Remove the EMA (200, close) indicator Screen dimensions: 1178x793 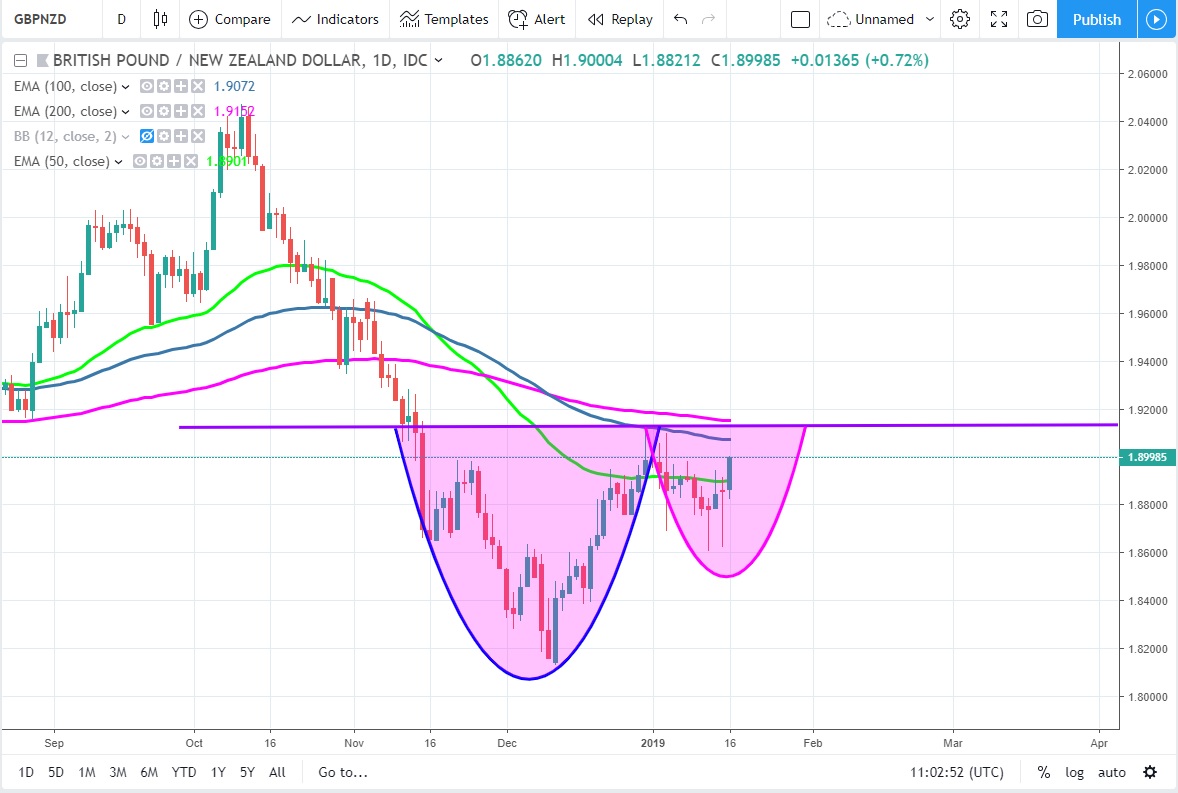click(x=198, y=112)
